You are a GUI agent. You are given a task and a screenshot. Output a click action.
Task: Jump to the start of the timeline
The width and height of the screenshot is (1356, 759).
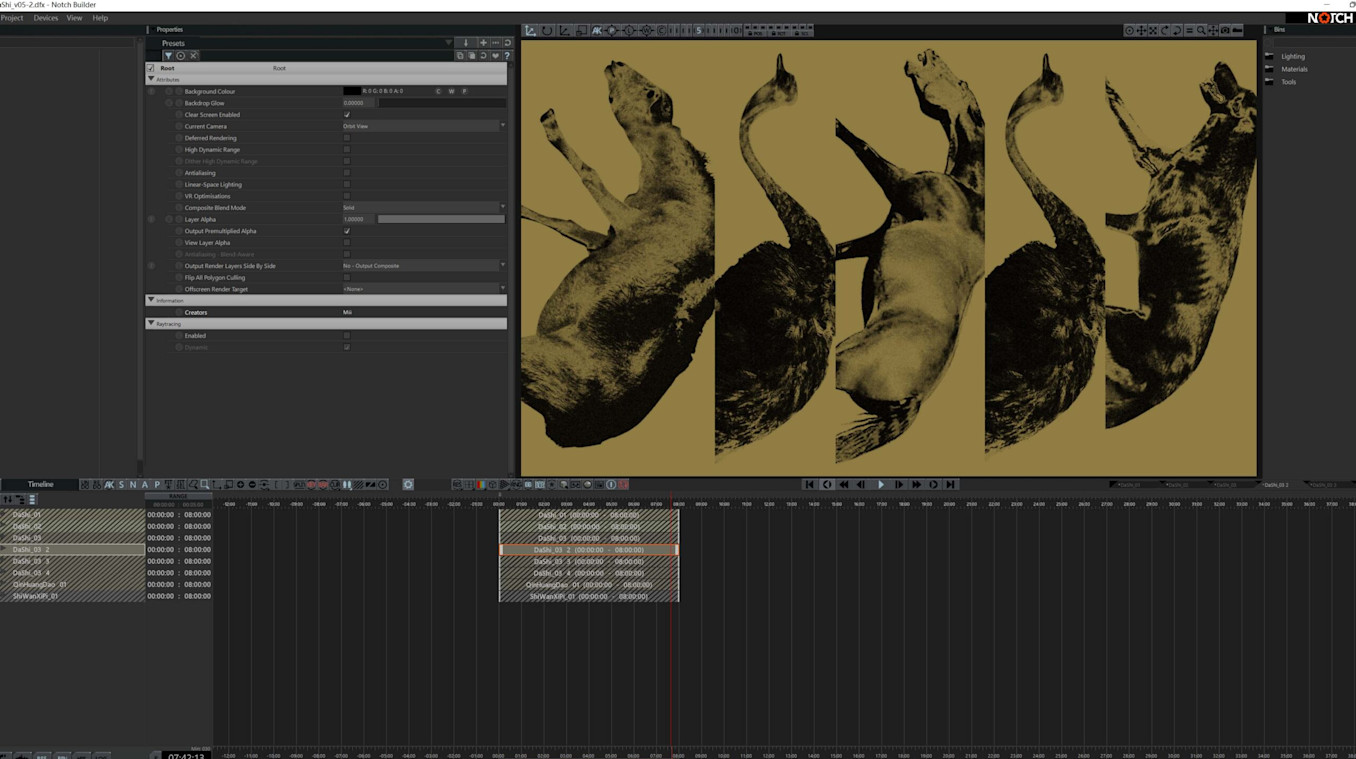pos(810,485)
